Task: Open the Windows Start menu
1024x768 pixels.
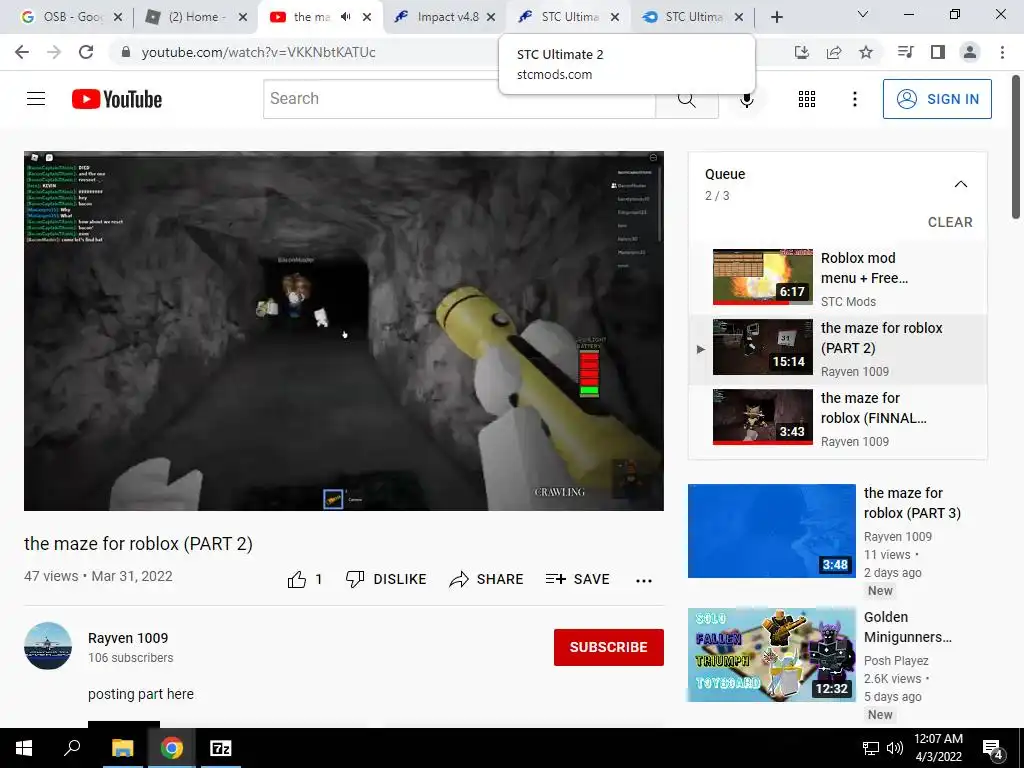Action: [24, 748]
